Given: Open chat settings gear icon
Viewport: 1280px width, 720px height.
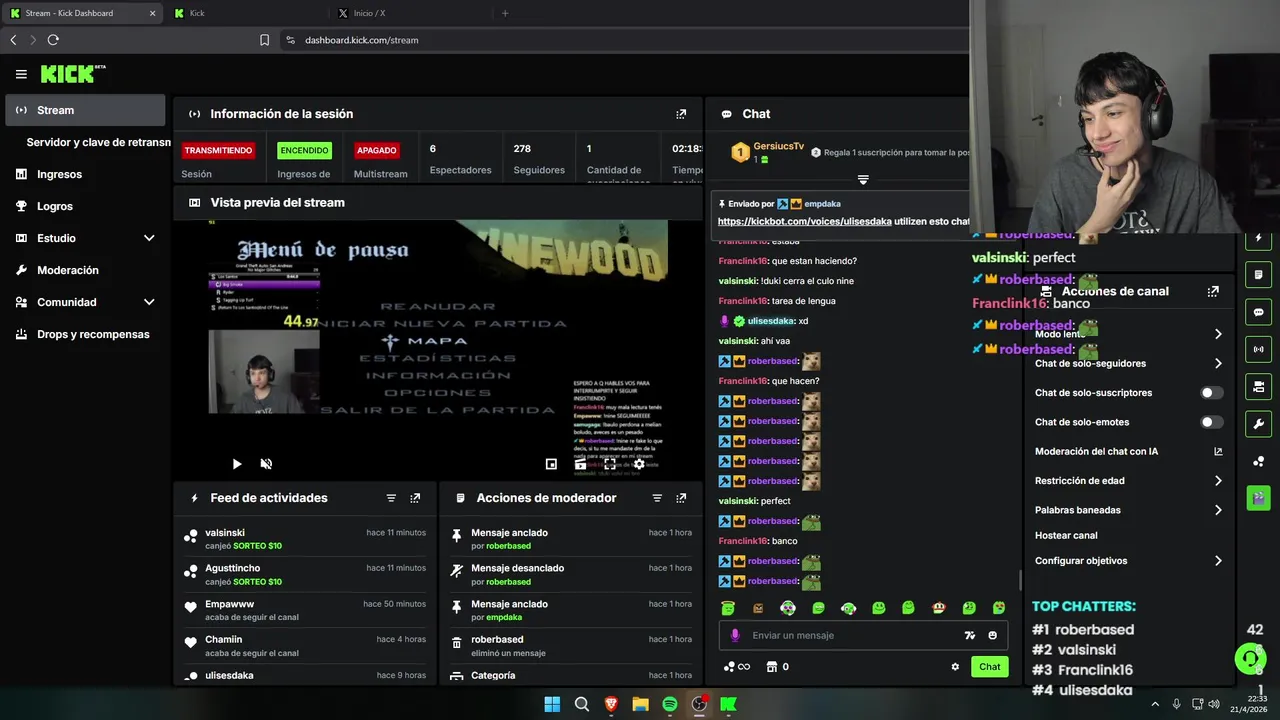Looking at the screenshot, I should (x=955, y=667).
